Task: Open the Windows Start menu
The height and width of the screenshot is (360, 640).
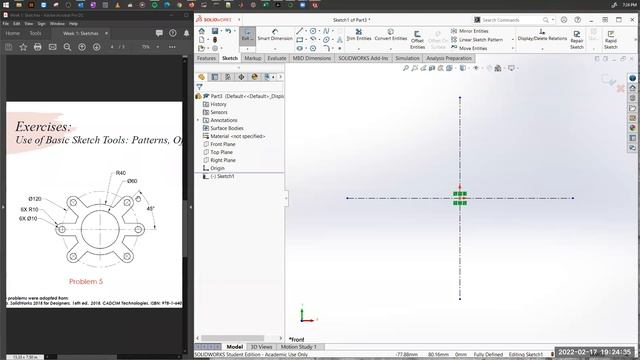Action: coord(6,5)
